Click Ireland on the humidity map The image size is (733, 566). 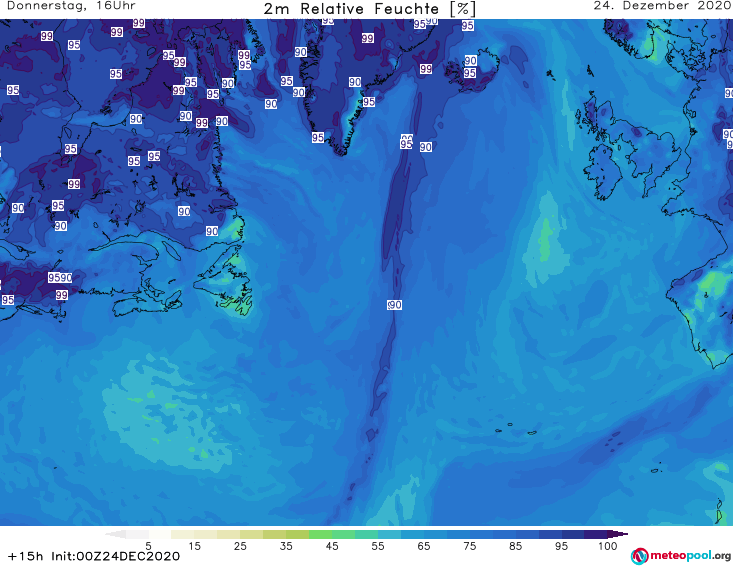click(x=603, y=171)
